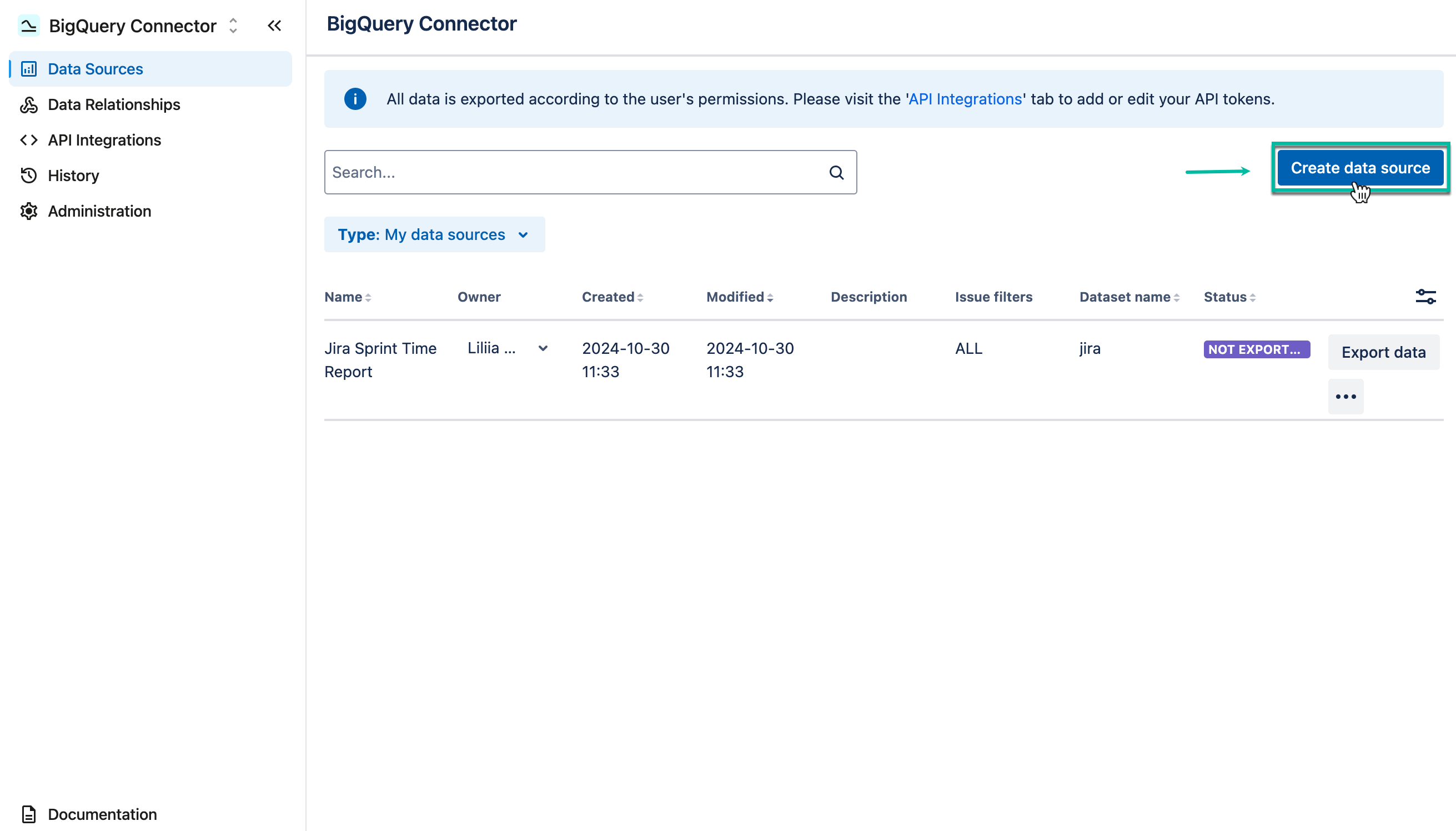Click the Administration gear icon
1456x831 pixels.
[29, 211]
